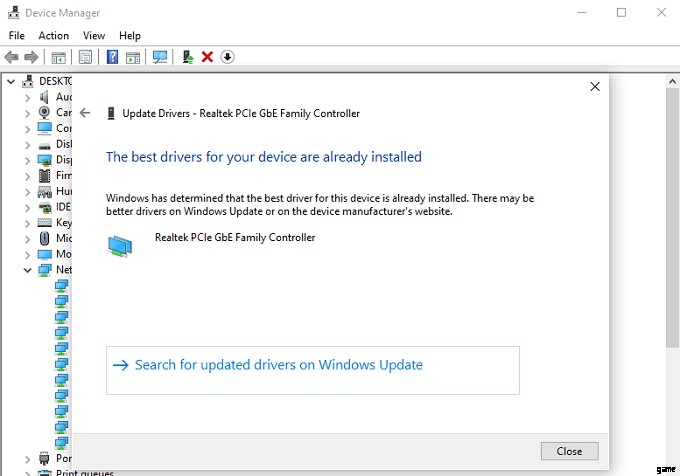Click the toolbar Forward arrow icon

point(31,57)
